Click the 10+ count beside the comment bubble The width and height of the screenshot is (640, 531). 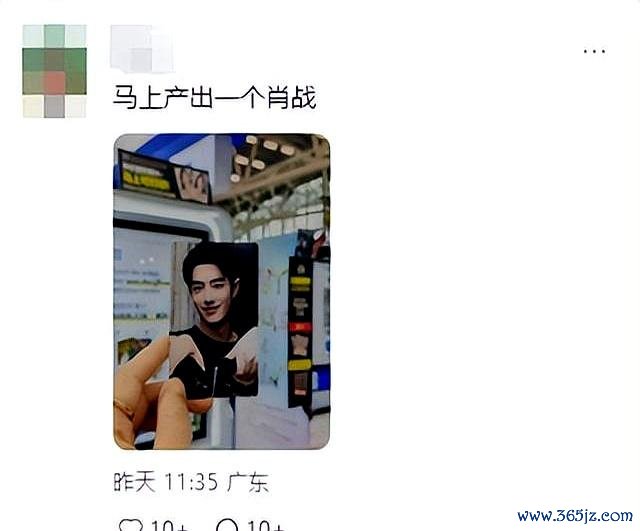266,526
